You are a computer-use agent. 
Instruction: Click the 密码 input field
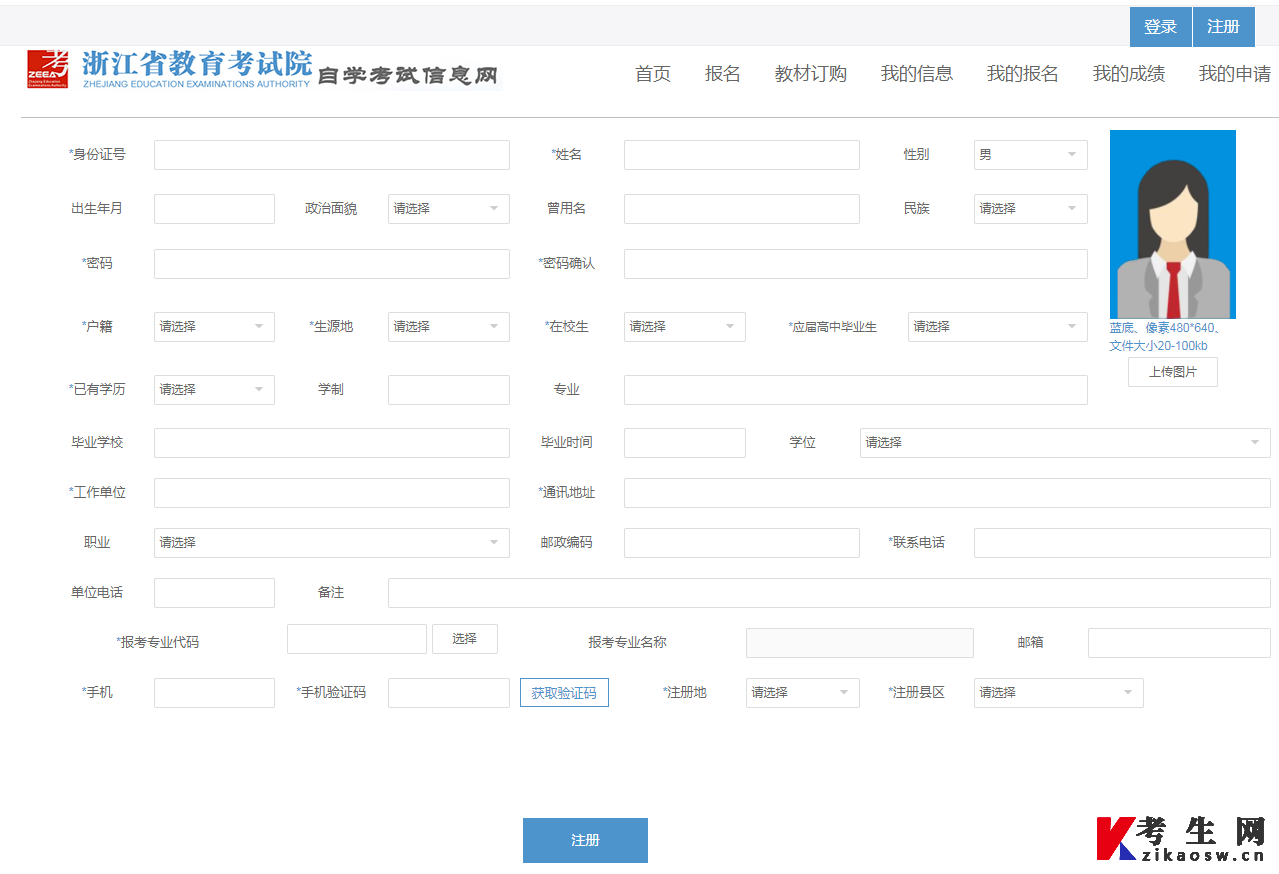pyautogui.click(x=332, y=264)
